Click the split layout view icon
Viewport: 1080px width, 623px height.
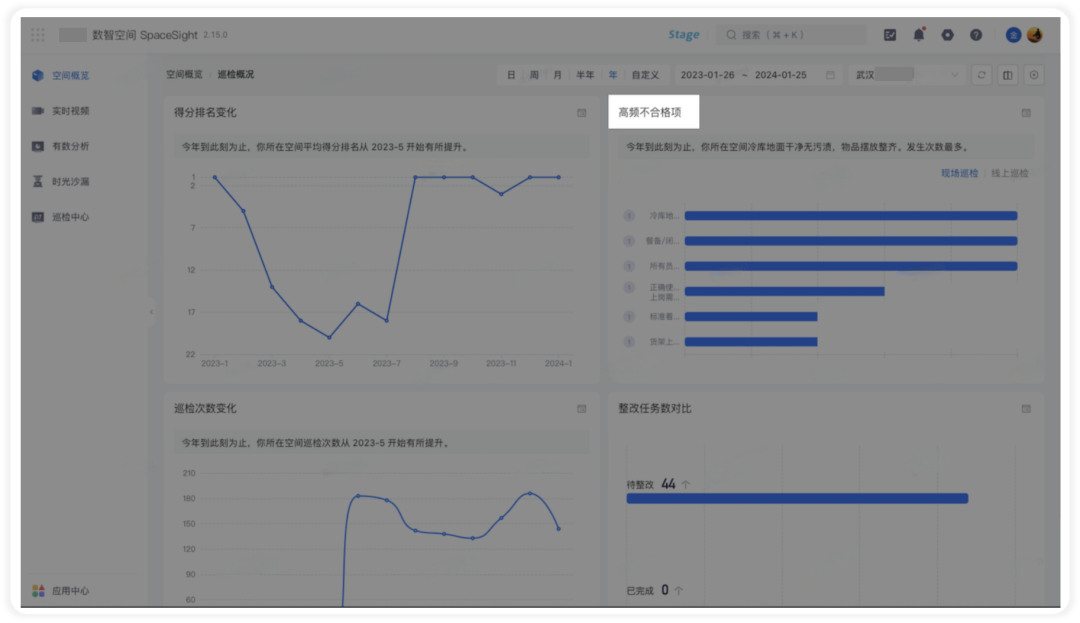click(1008, 75)
